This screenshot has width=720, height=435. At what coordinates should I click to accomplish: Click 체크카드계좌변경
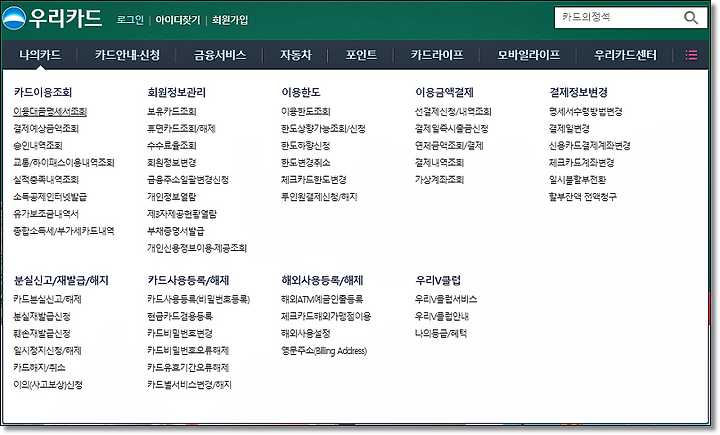[x=582, y=163]
